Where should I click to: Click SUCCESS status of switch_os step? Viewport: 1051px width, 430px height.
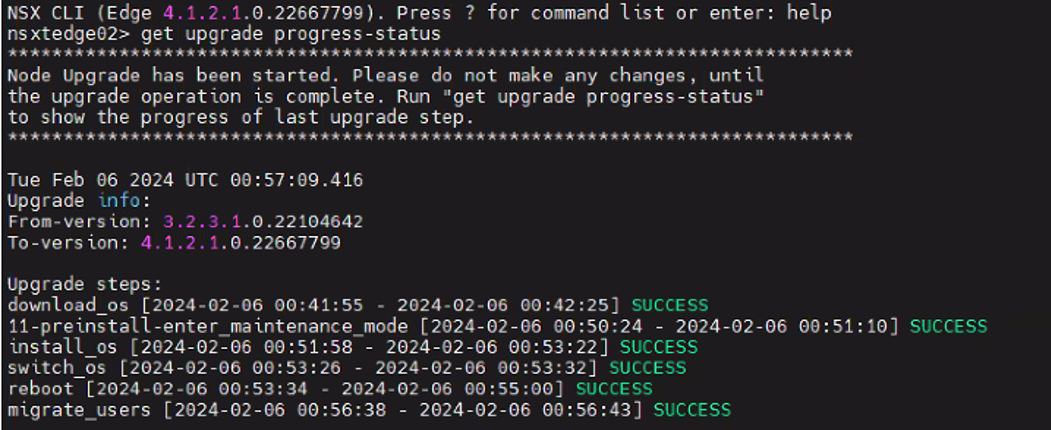647,368
